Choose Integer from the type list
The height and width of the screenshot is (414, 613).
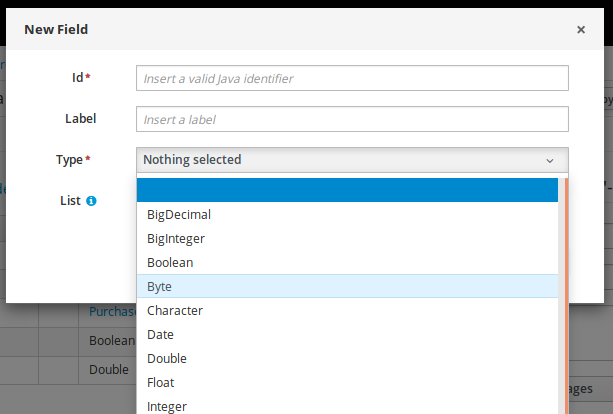click(x=167, y=406)
